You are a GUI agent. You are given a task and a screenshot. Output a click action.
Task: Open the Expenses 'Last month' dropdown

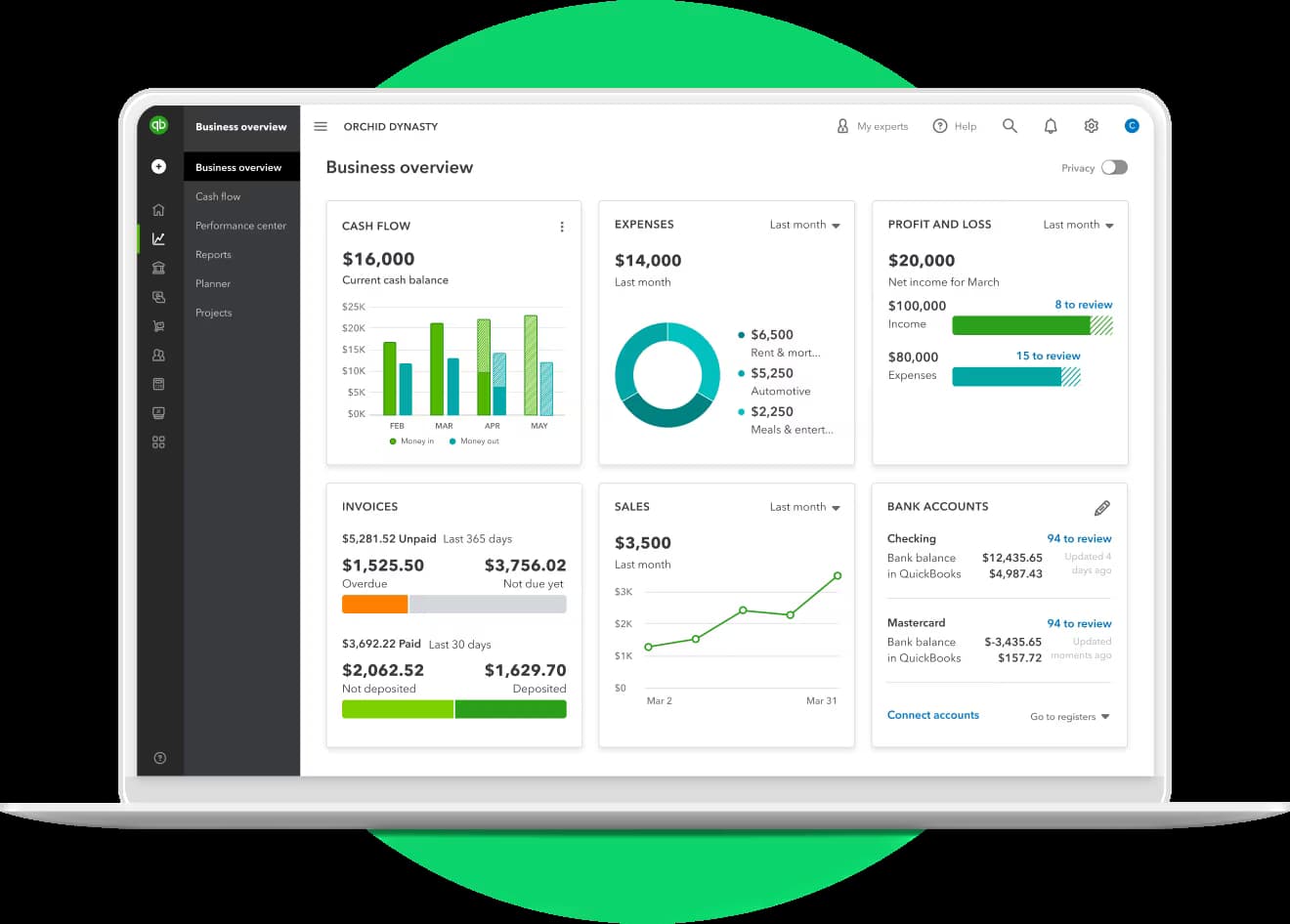(804, 225)
